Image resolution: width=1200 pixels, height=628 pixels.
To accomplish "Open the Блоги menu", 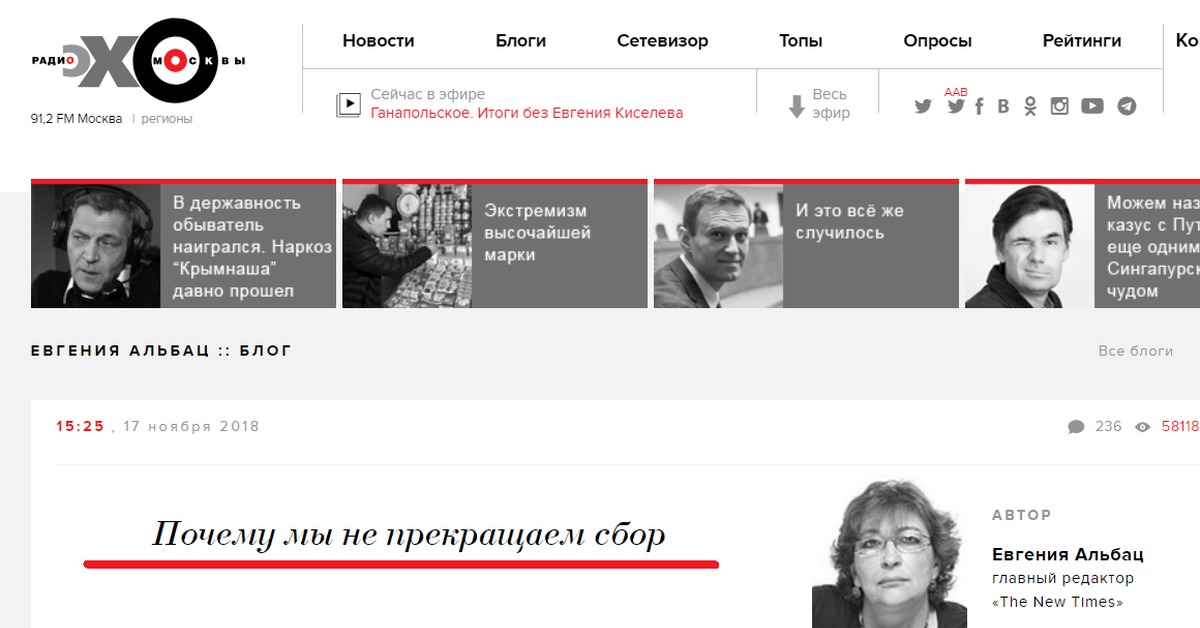I will pos(521,41).
